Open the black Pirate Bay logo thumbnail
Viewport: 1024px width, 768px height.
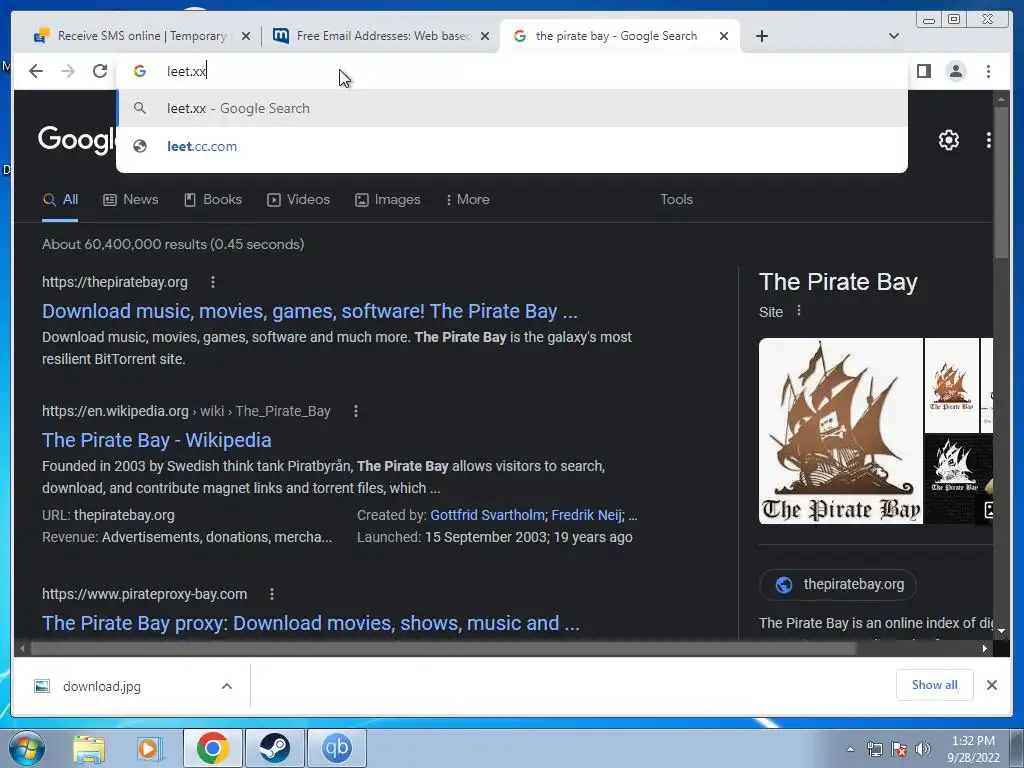(x=954, y=479)
